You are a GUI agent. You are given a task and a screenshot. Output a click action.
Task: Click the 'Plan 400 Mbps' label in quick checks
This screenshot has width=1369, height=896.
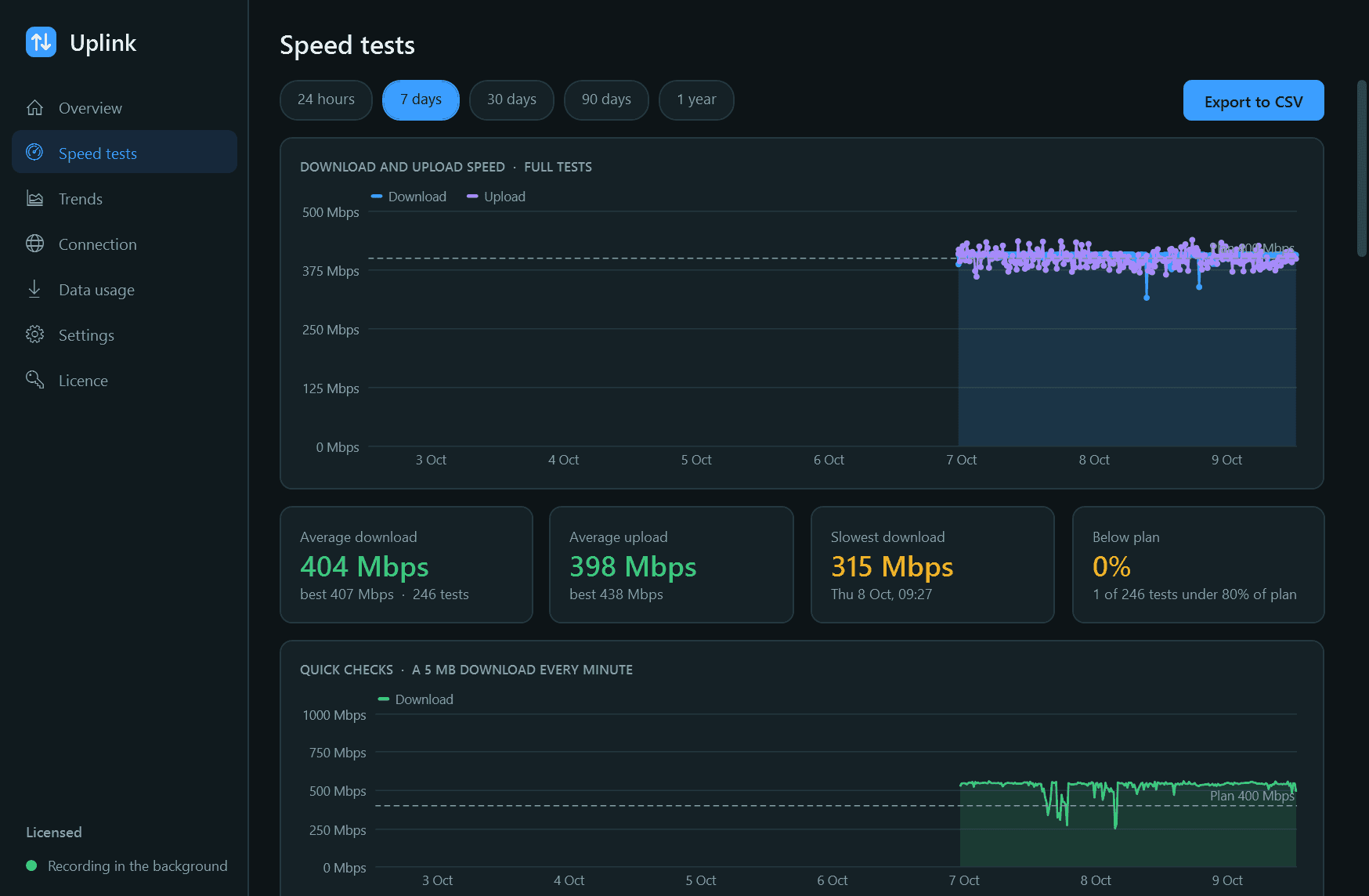[1252, 796]
